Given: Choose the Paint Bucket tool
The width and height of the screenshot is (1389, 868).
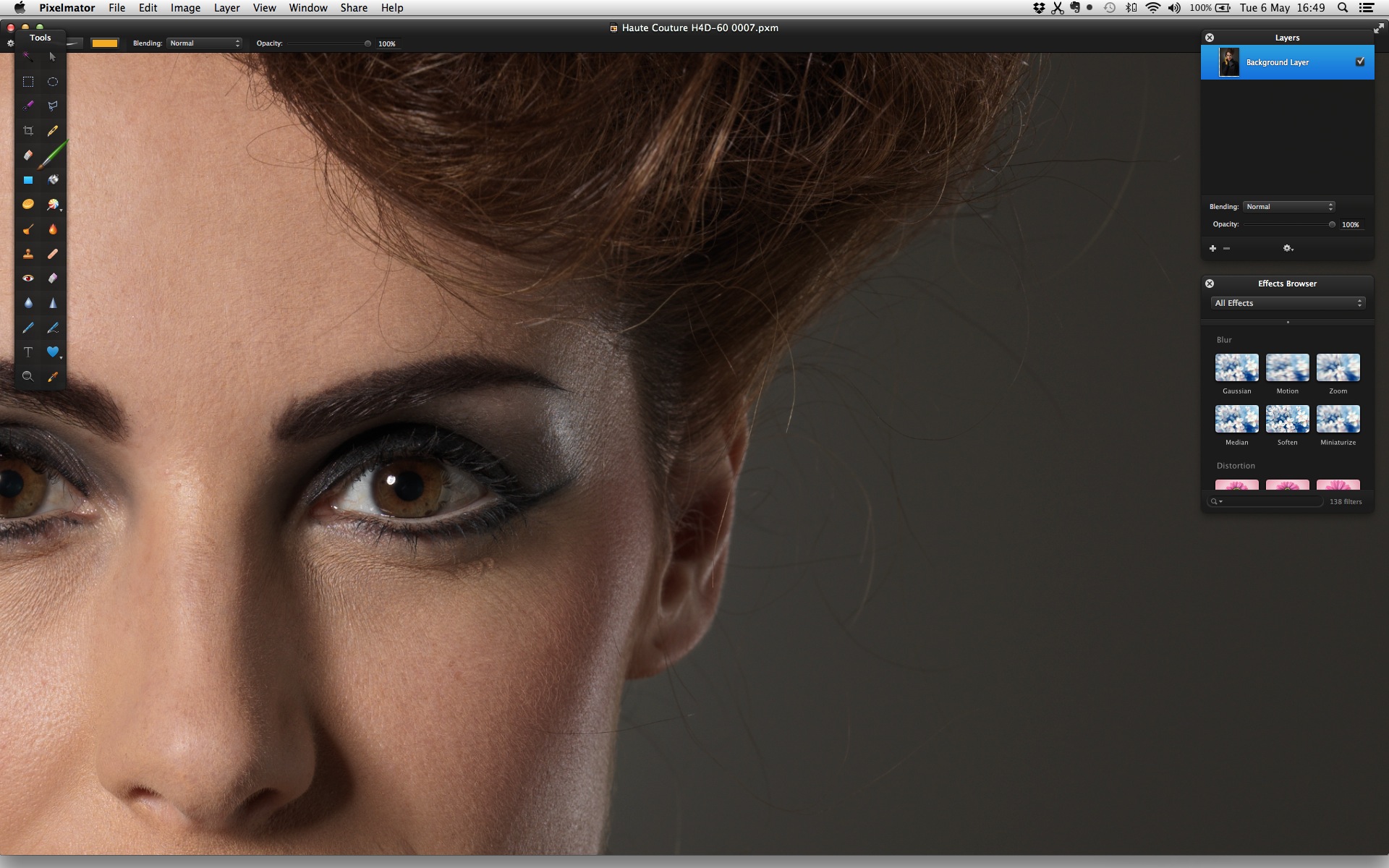Looking at the screenshot, I should 53,180.
